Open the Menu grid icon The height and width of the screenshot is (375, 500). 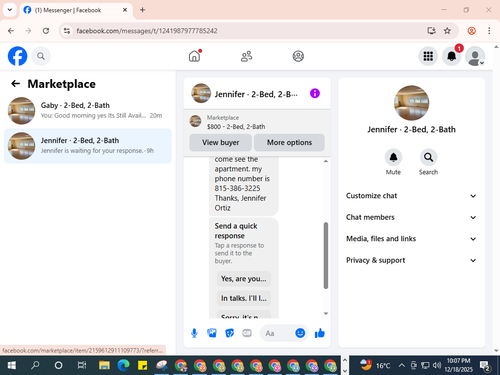(x=428, y=56)
